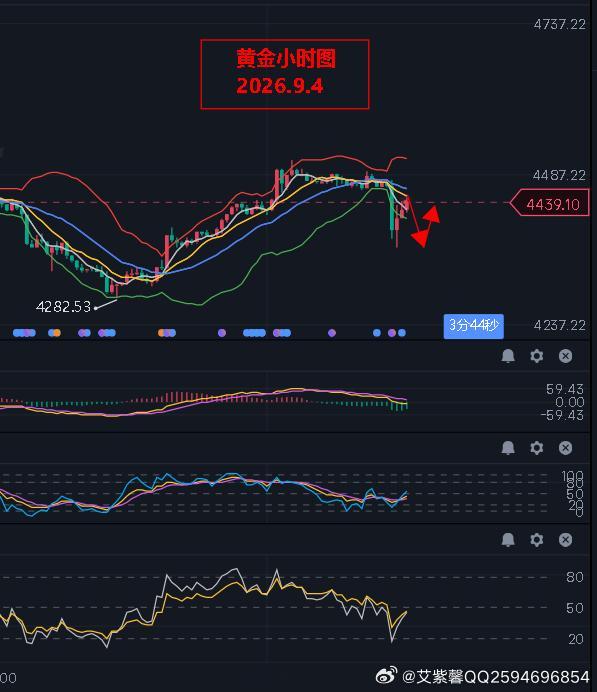Click the 4487.22 price axis label
The width and height of the screenshot is (597, 692).
[x=559, y=176]
